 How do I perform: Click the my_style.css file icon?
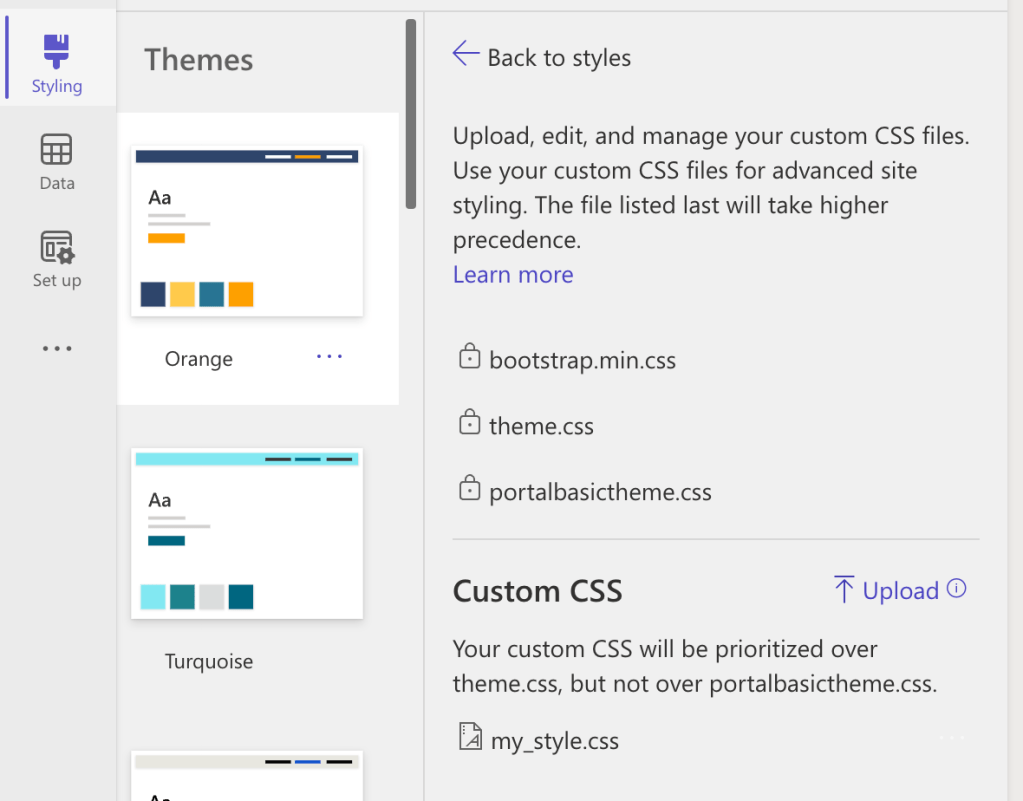click(x=469, y=738)
